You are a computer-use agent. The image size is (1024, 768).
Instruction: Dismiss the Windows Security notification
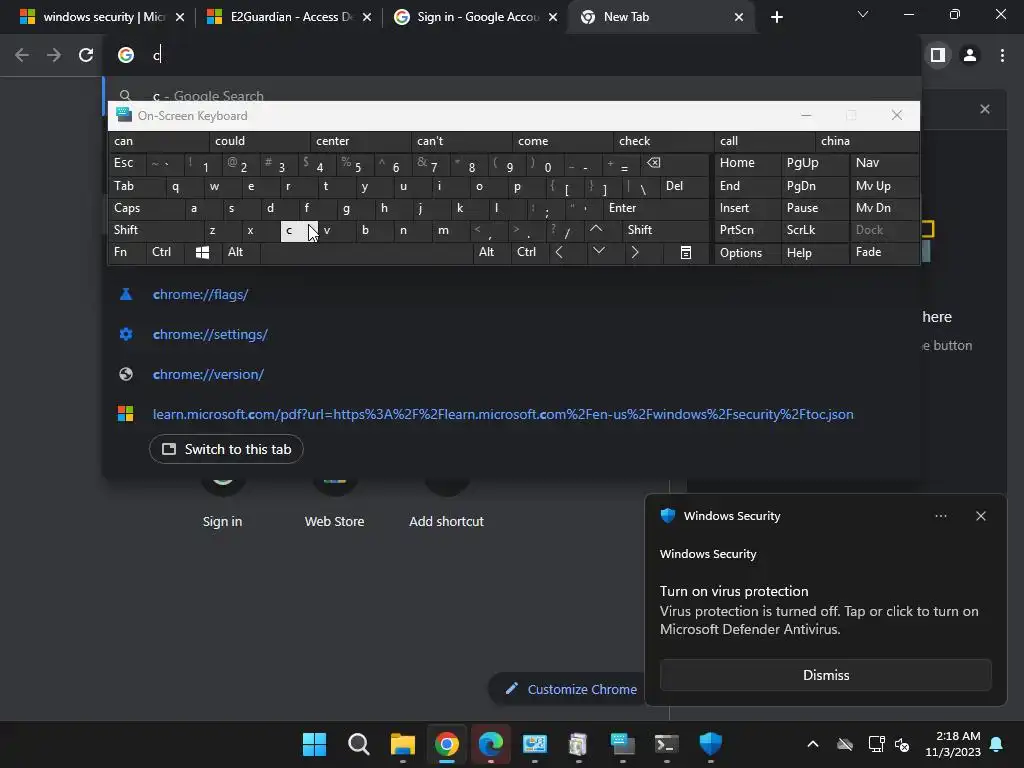pos(825,675)
